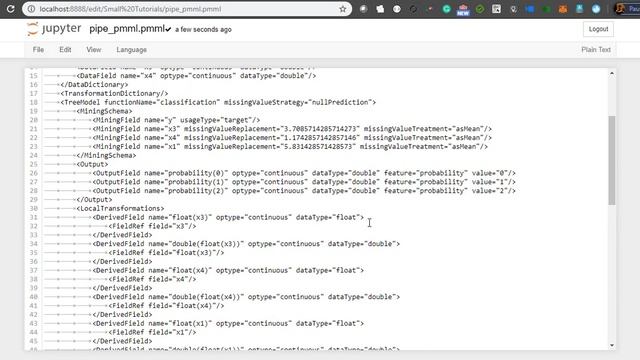The width and height of the screenshot is (640, 360).
Task: Click the blue bookmark-shaped extension icon
Action: [x=580, y=9]
